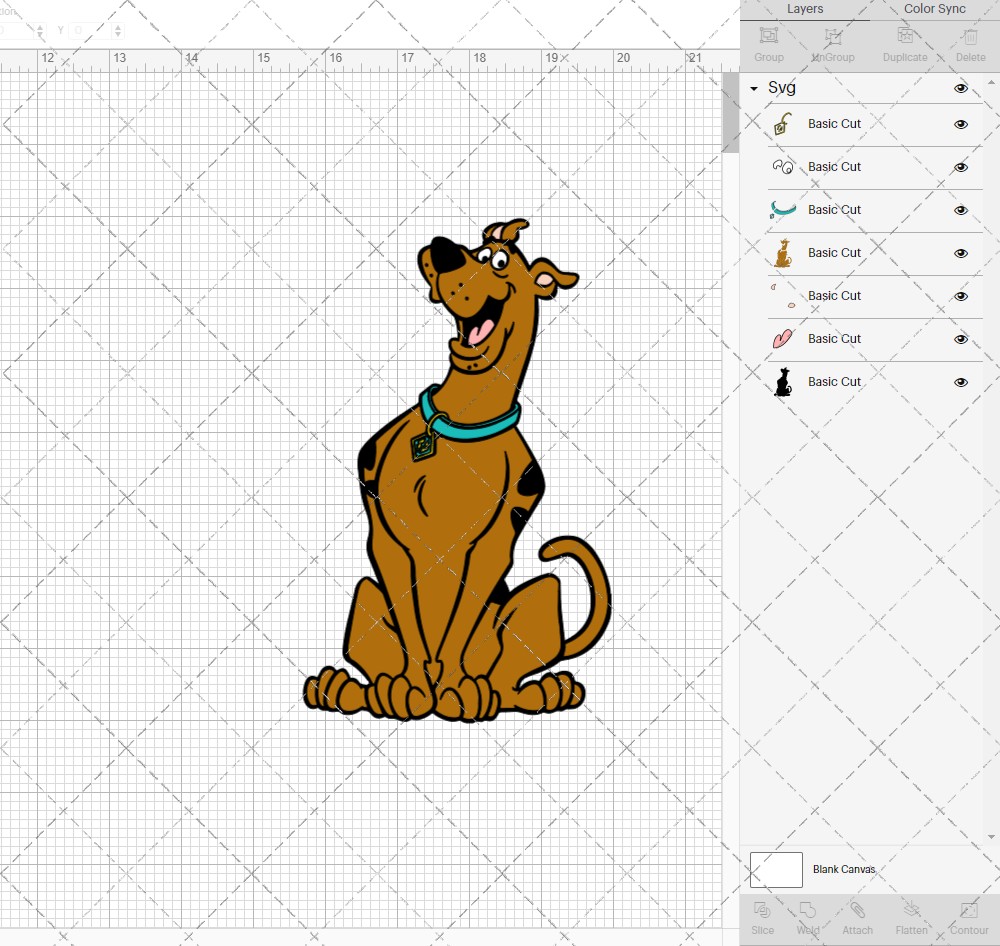Collapse the Svg layer group

coord(753,88)
